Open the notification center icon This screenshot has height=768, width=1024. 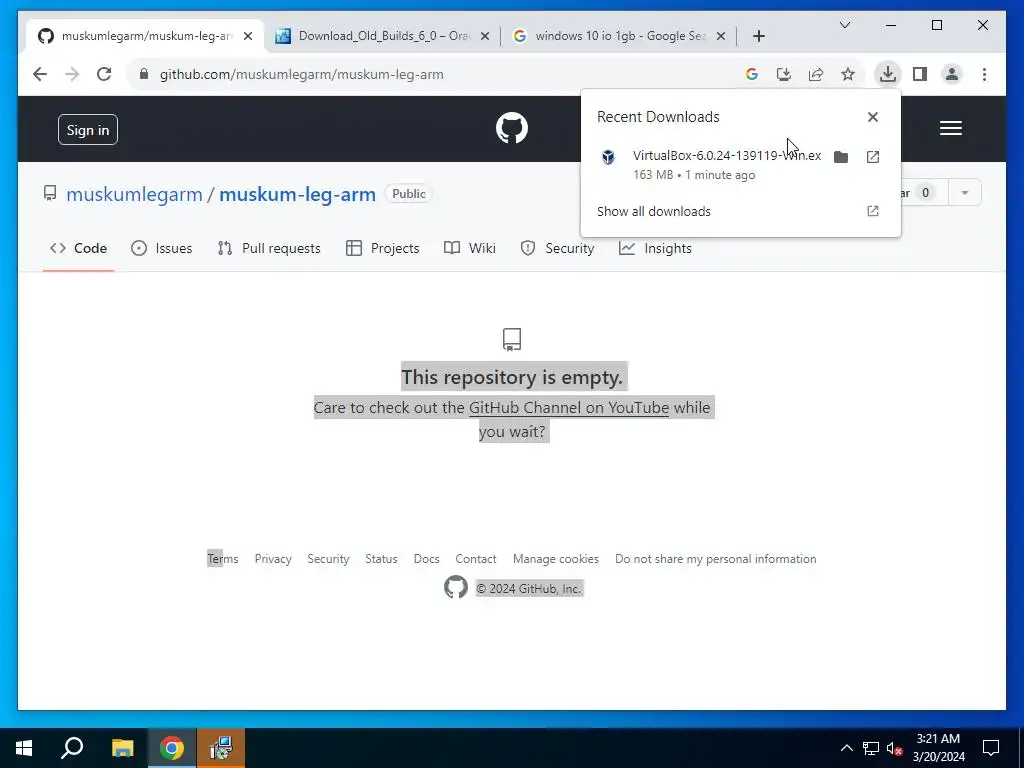click(x=991, y=748)
